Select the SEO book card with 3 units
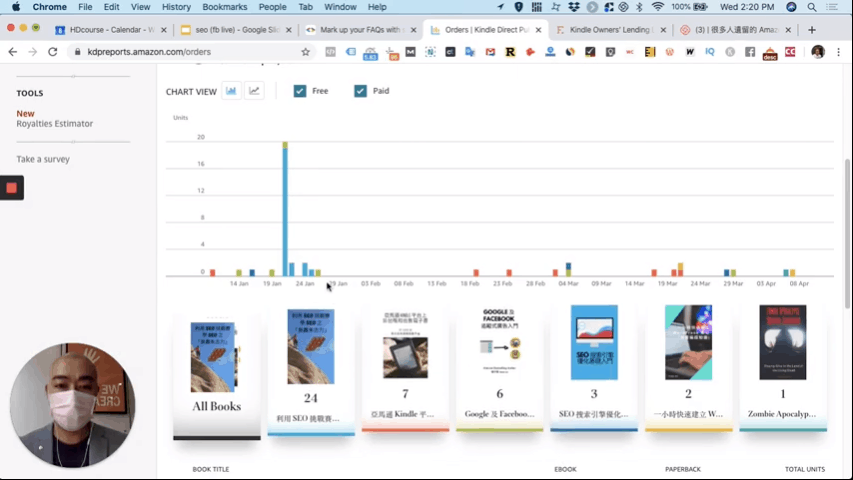 [x=594, y=368]
